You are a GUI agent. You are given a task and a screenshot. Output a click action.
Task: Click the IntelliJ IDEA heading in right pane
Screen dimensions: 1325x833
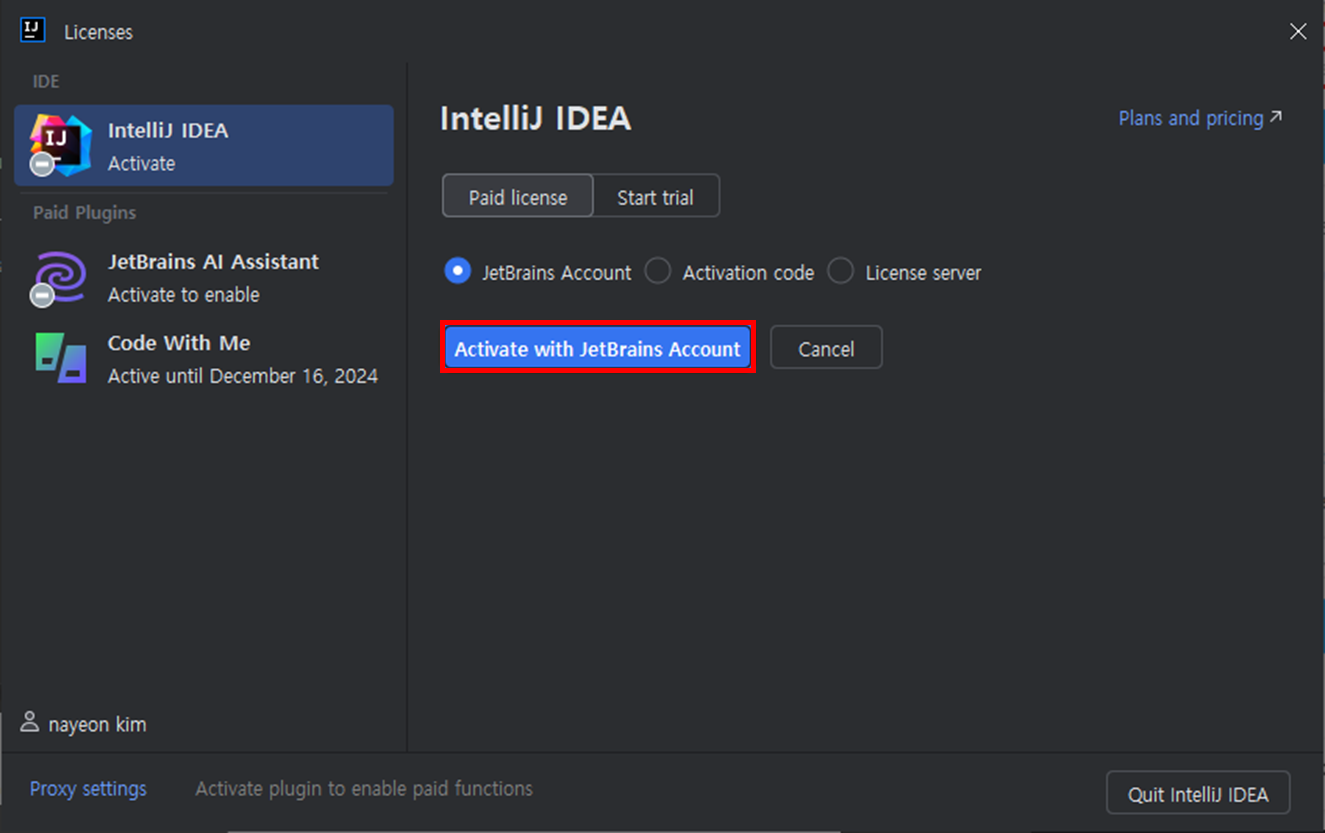point(536,119)
